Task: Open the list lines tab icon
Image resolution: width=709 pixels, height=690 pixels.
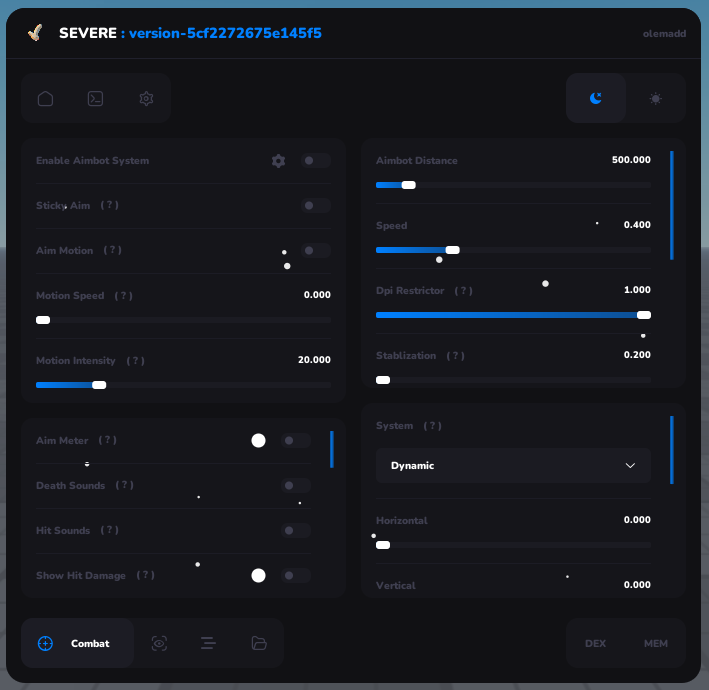Action: pos(208,643)
